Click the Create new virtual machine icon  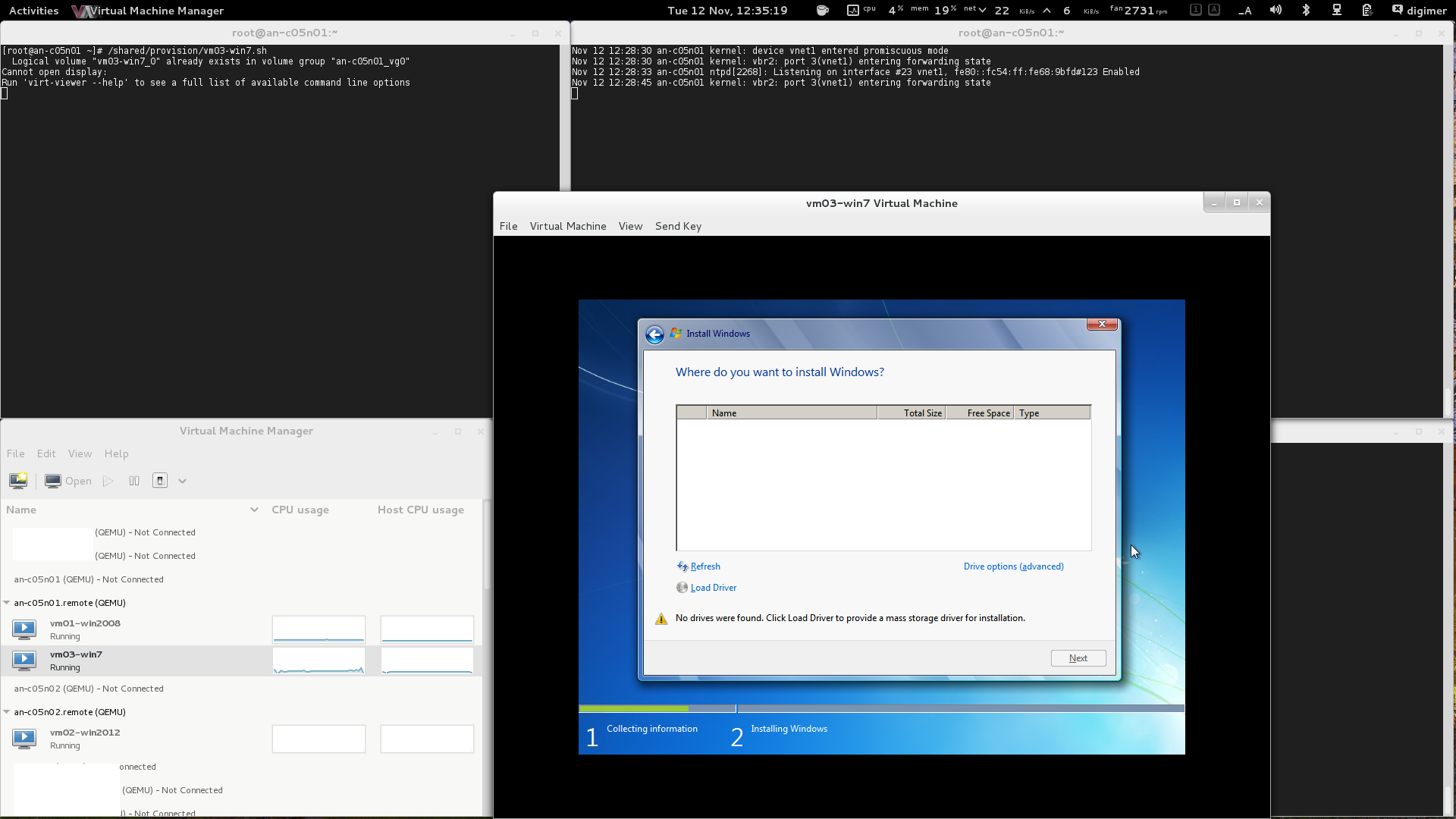[x=18, y=481]
